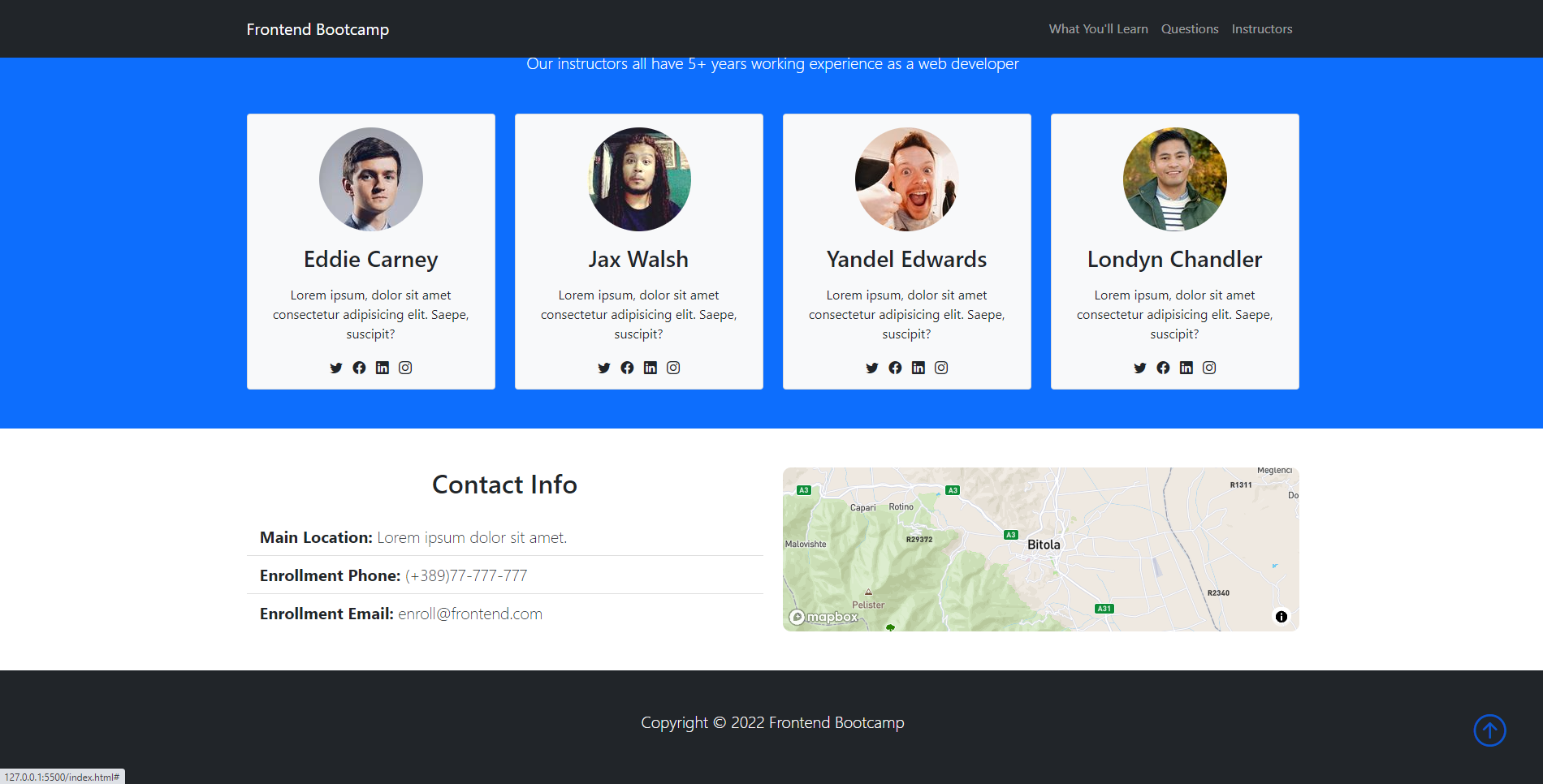
Task: Open Londyn Chandler's Facebook profile
Action: 1163,368
